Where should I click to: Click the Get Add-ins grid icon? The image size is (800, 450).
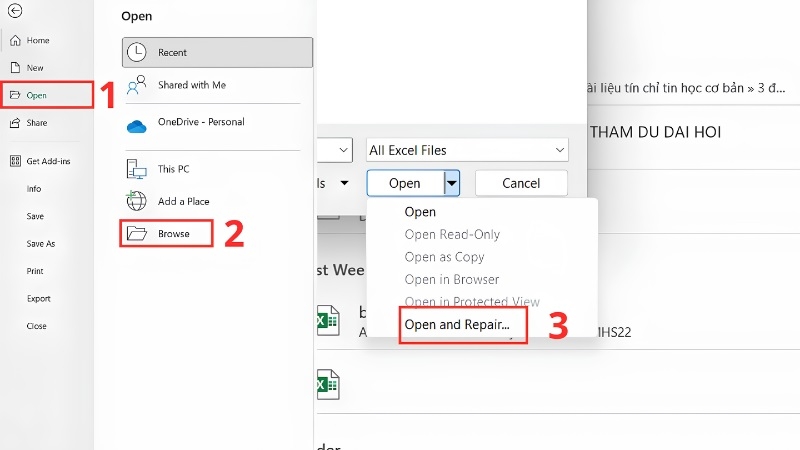point(15,161)
